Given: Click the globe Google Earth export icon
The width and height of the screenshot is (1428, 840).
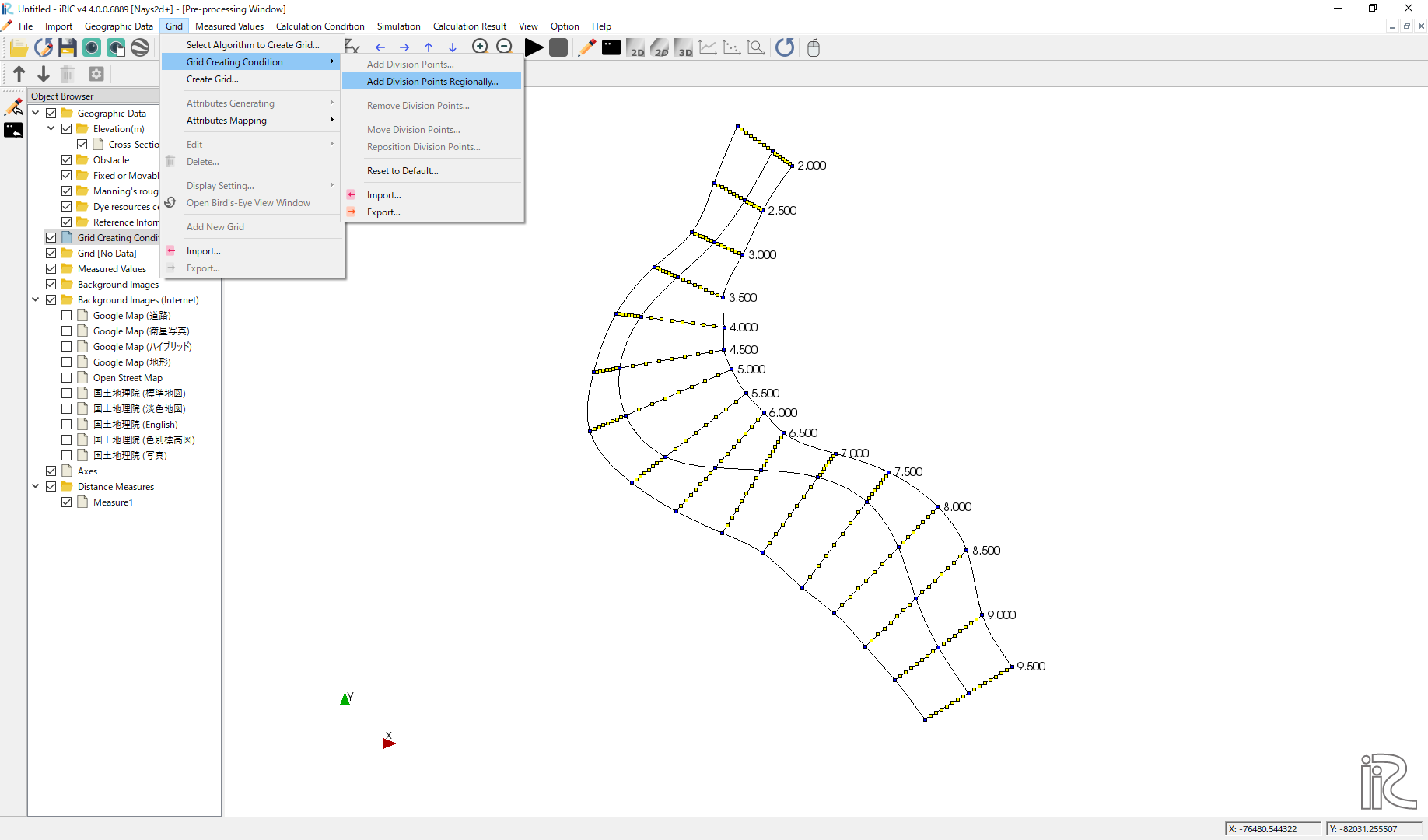Looking at the screenshot, I should coord(140,48).
